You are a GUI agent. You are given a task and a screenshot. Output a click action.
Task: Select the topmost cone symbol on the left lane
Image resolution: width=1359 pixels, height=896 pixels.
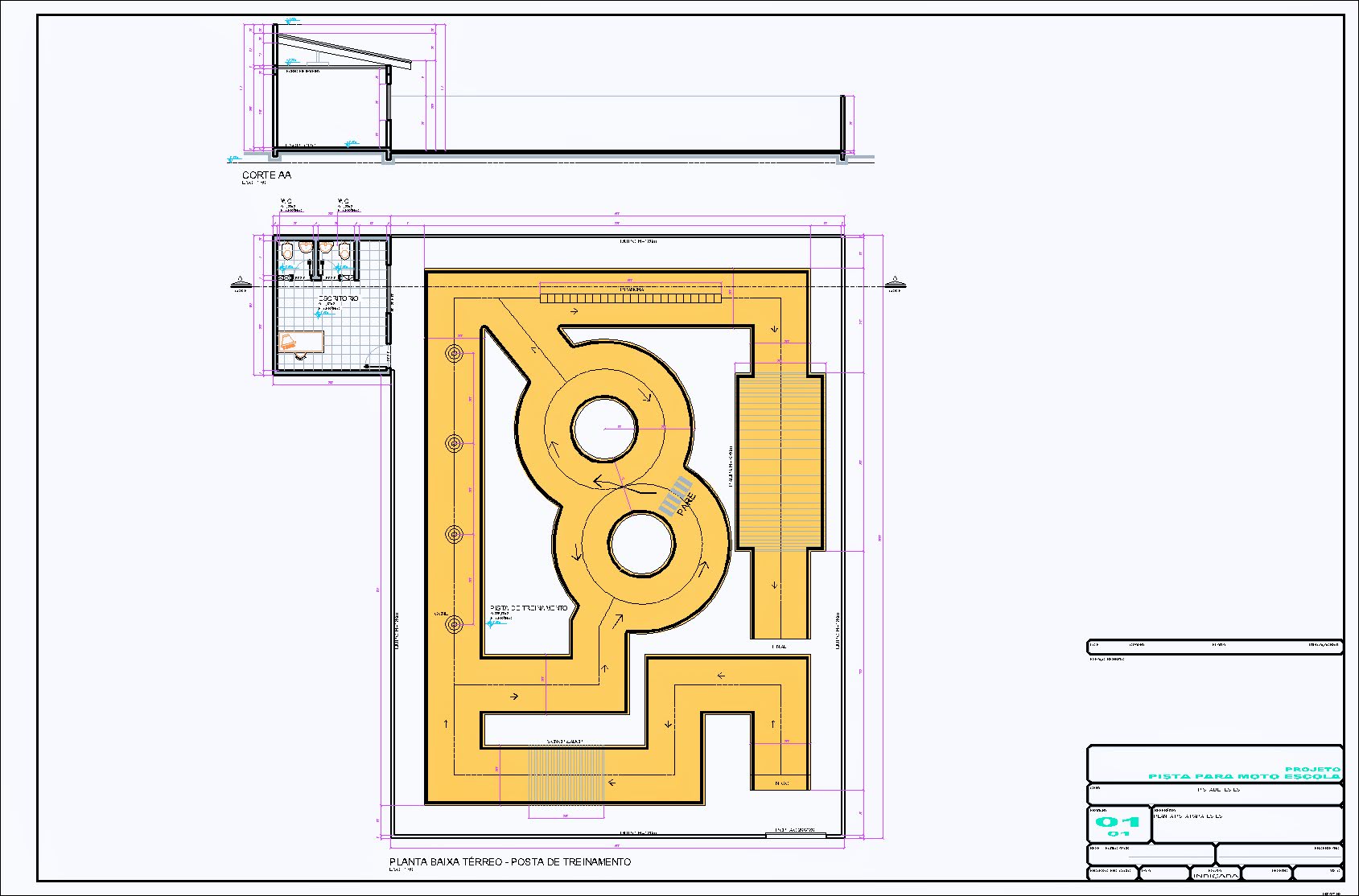[x=455, y=353]
